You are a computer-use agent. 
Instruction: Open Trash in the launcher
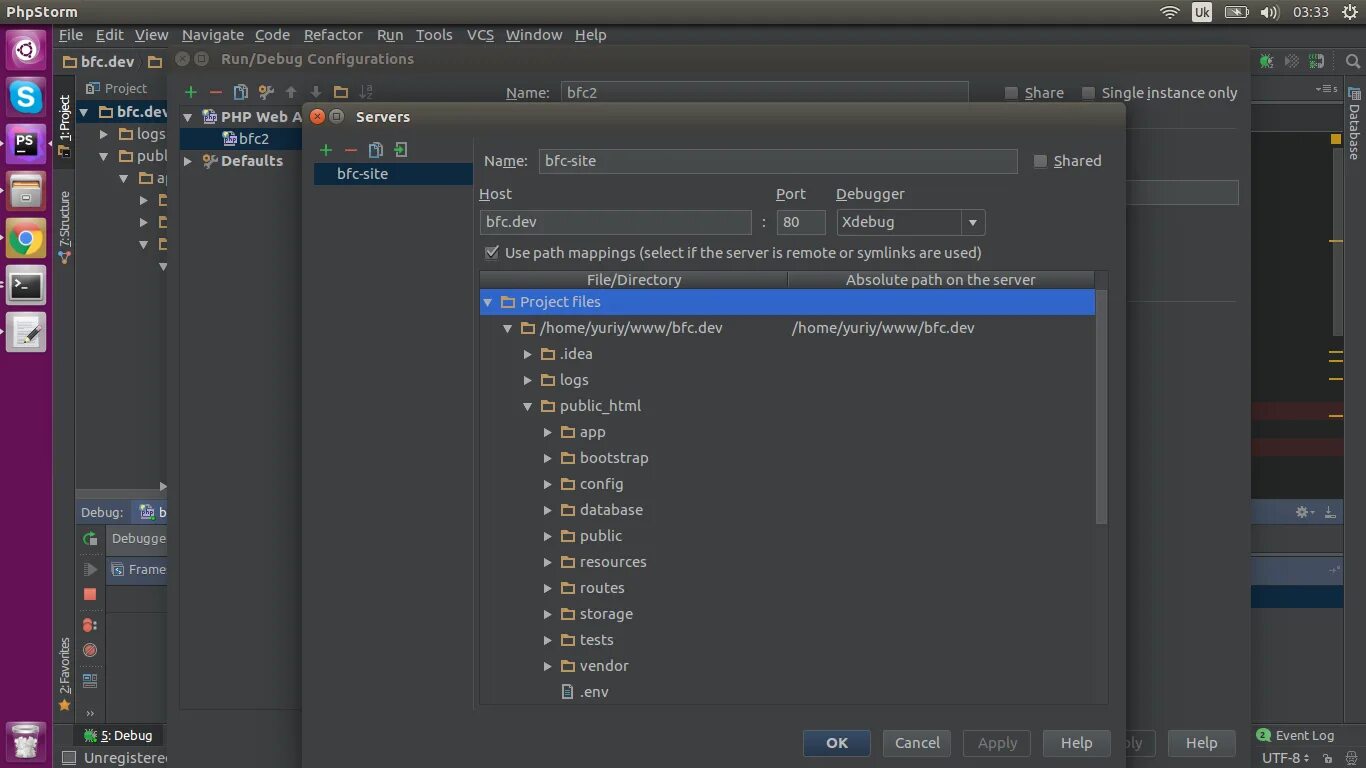tap(26, 741)
